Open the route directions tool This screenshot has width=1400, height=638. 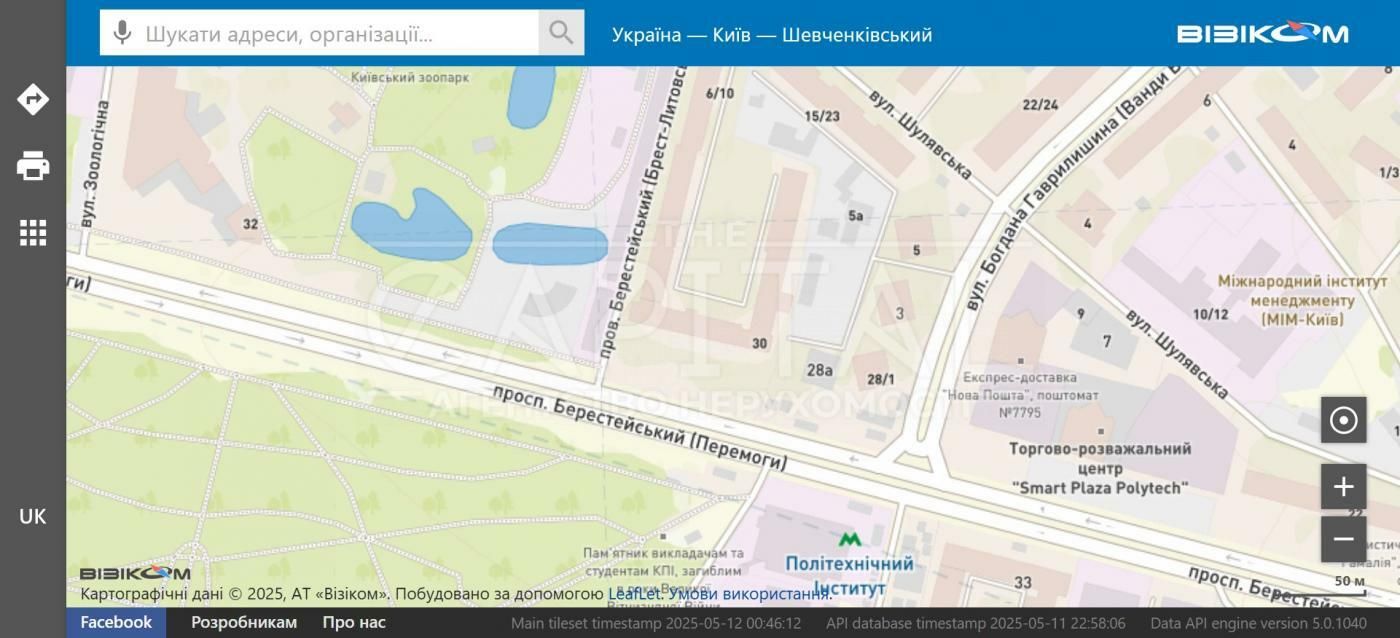click(33, 99)
